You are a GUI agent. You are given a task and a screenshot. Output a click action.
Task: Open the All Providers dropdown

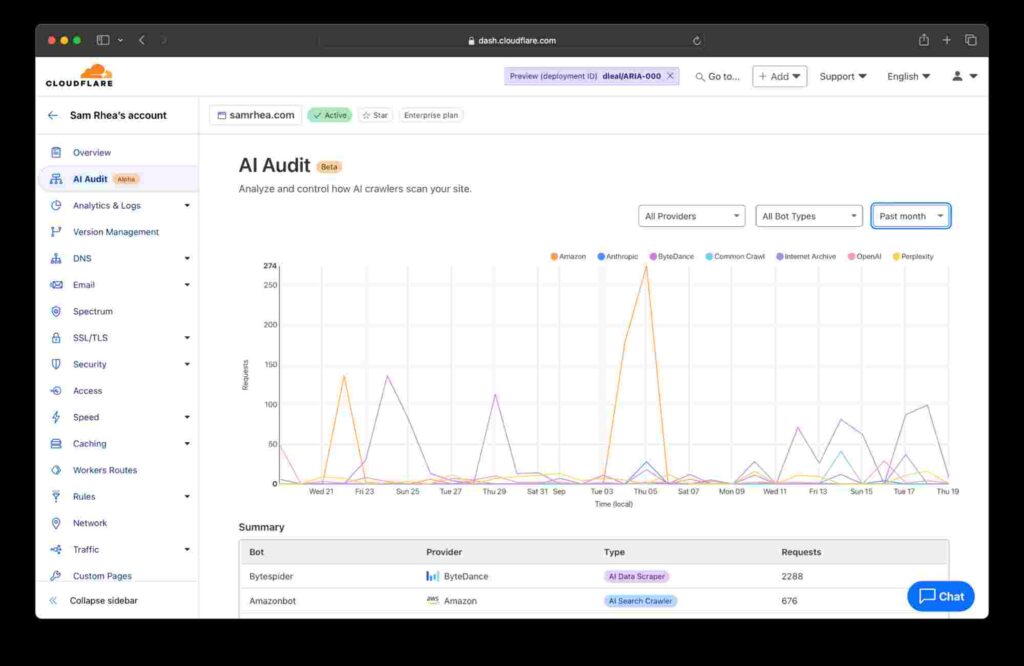pyautogui.click(x=691, y=215)
